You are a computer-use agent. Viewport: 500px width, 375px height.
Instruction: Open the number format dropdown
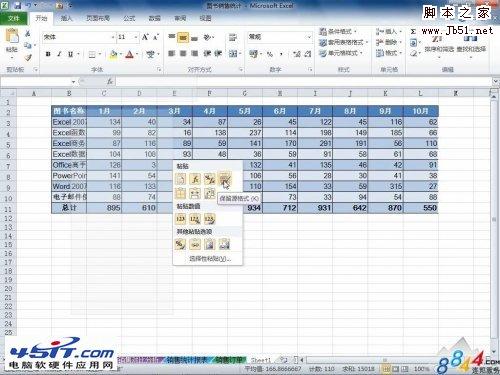(x=309, y=37)
